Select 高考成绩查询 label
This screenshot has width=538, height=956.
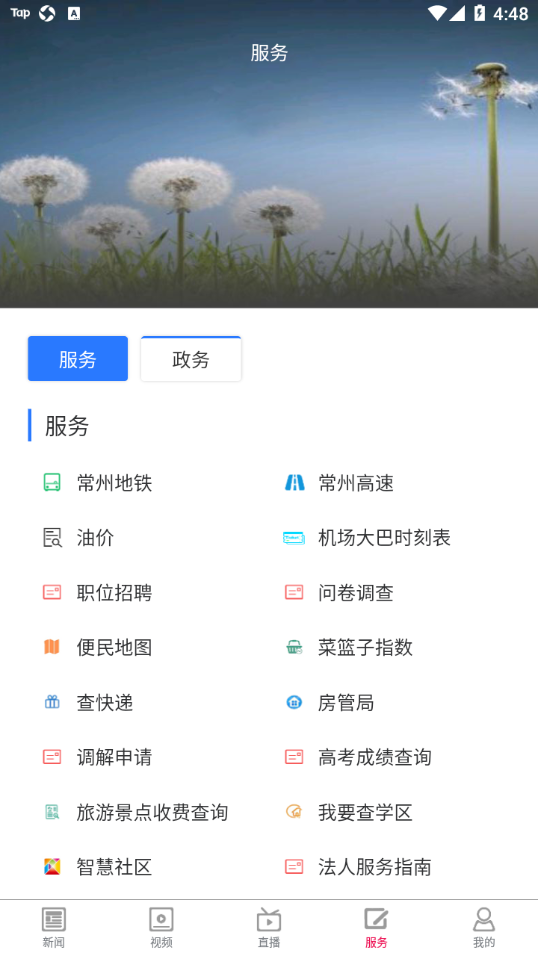[375, 757]
